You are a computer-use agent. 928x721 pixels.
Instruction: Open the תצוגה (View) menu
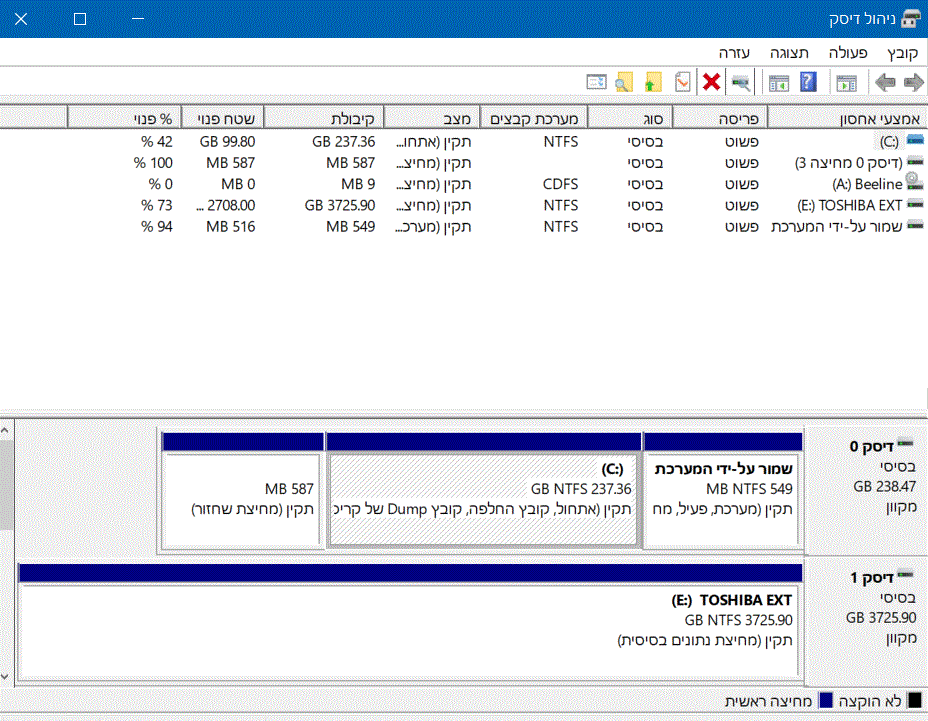[x=789, y=52]
